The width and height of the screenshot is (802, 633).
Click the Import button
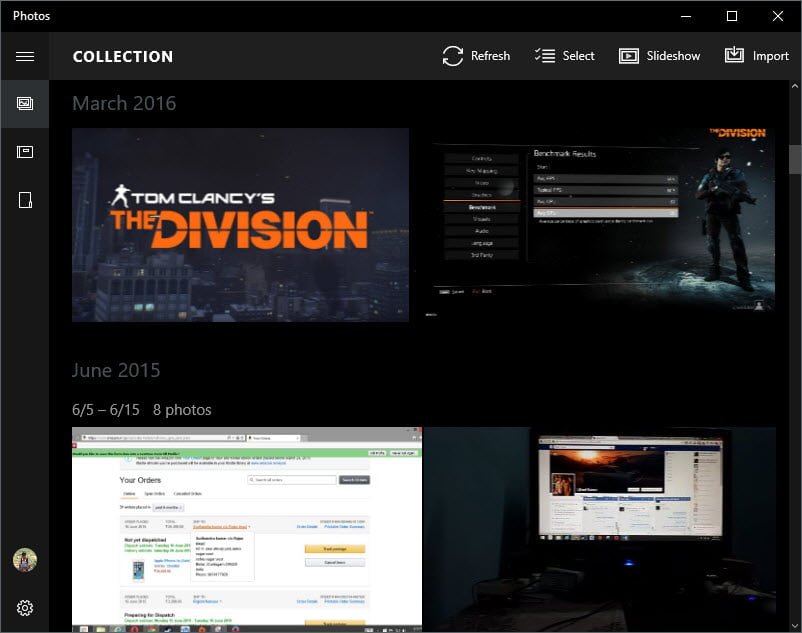tap(757, 56)
